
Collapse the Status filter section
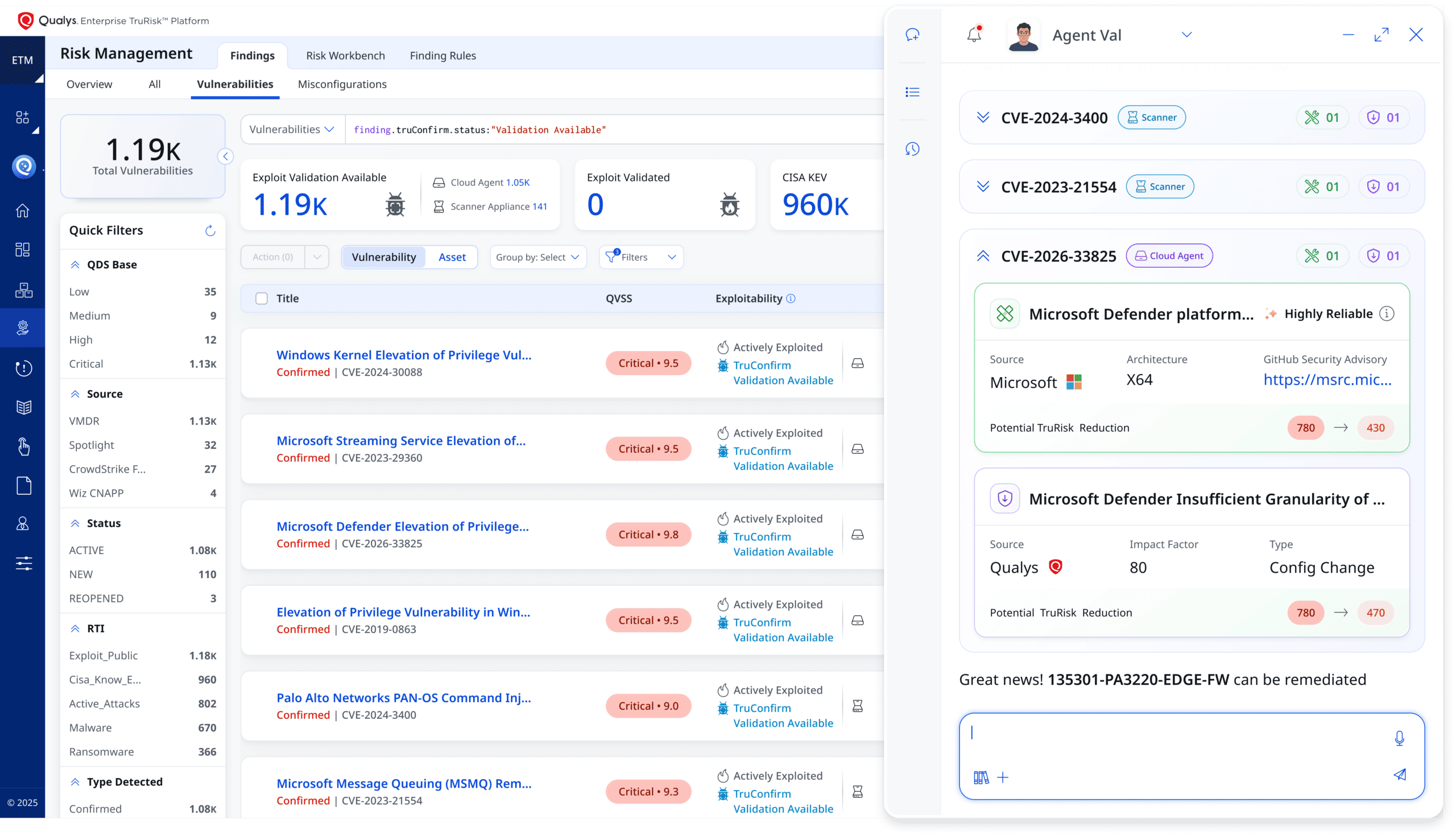[75, 523]
